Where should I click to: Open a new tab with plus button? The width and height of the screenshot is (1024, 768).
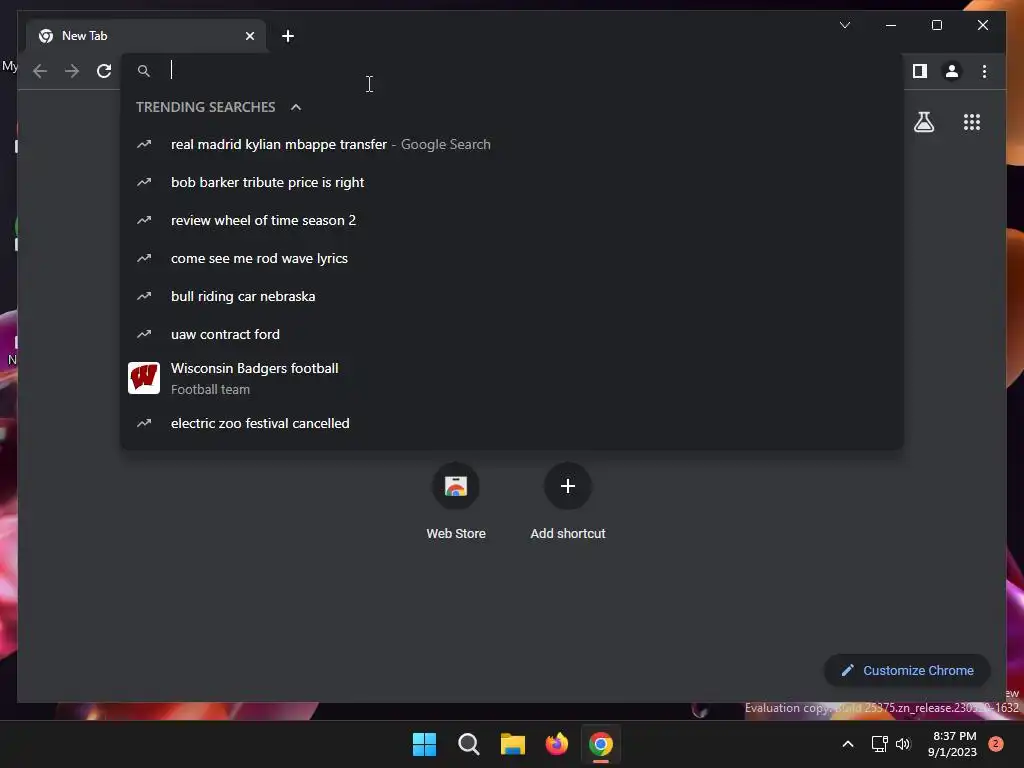click(288, 36)
